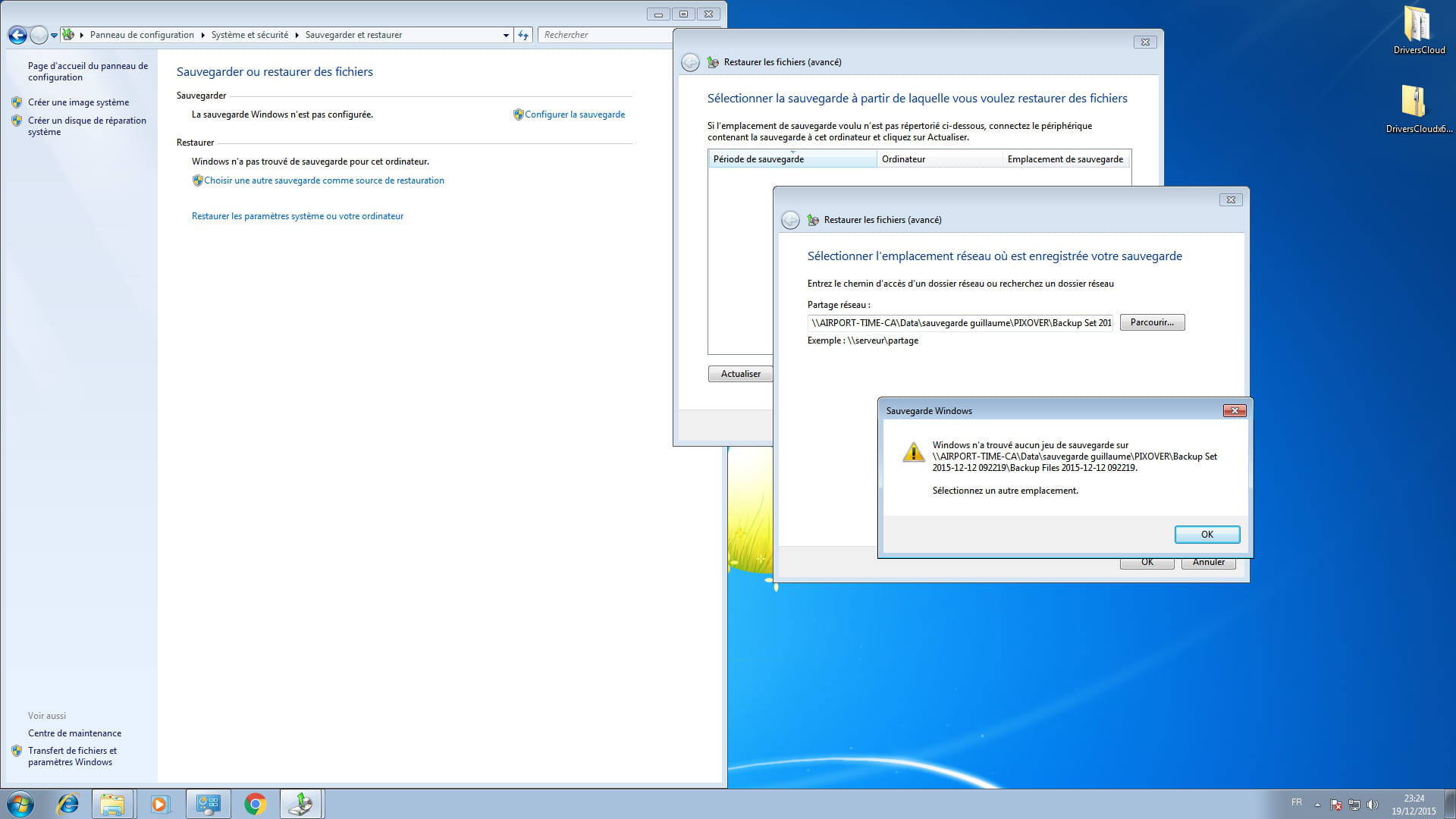Click the breadcrumb arrow after Système et sécurité

point(297,35)
